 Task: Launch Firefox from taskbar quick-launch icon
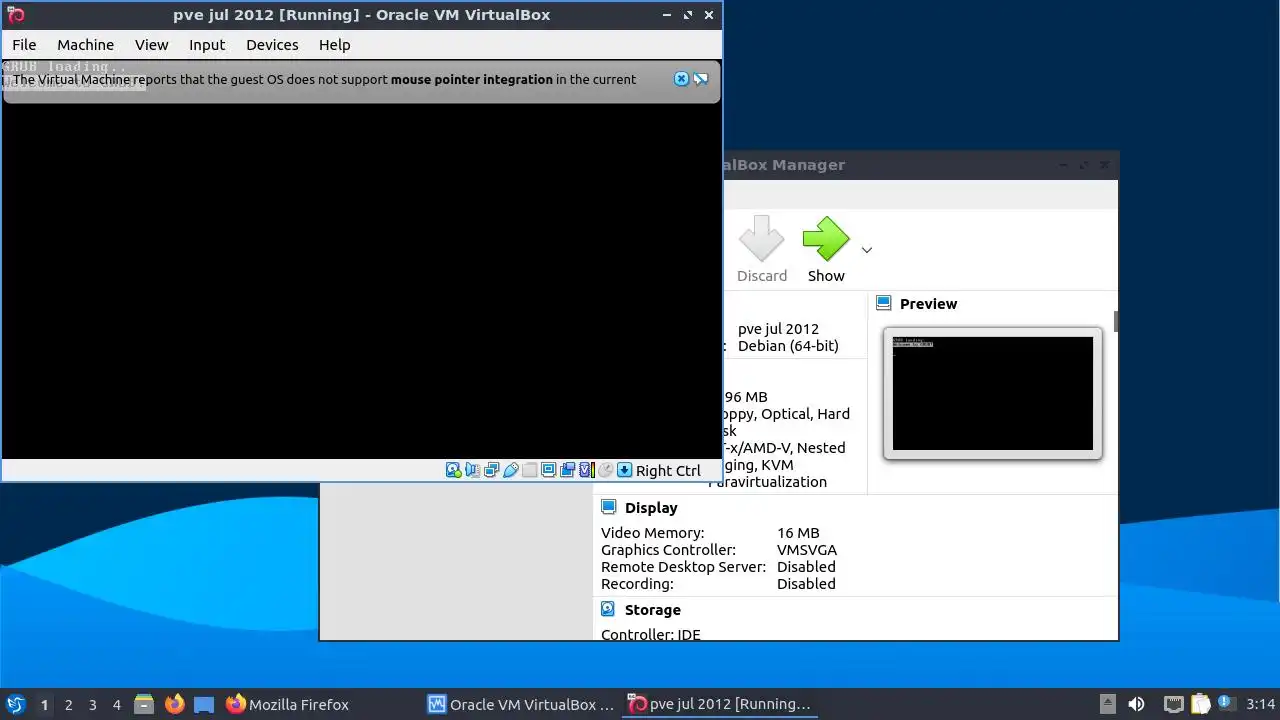tap(174, 704)
